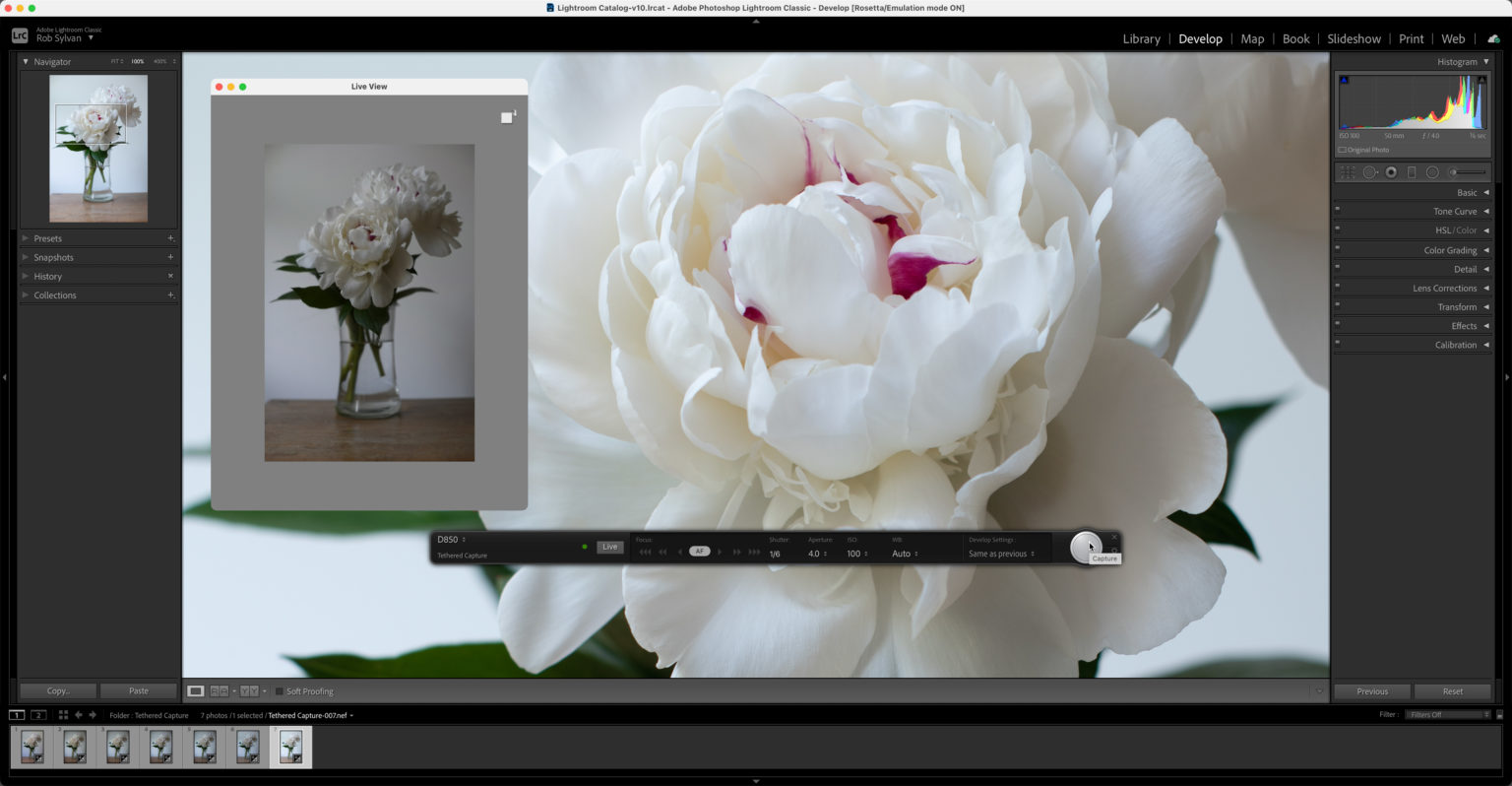Select the Adjustment Brush tool
This screenshot has height=786, width=1512.
[x=1455, y=171]
